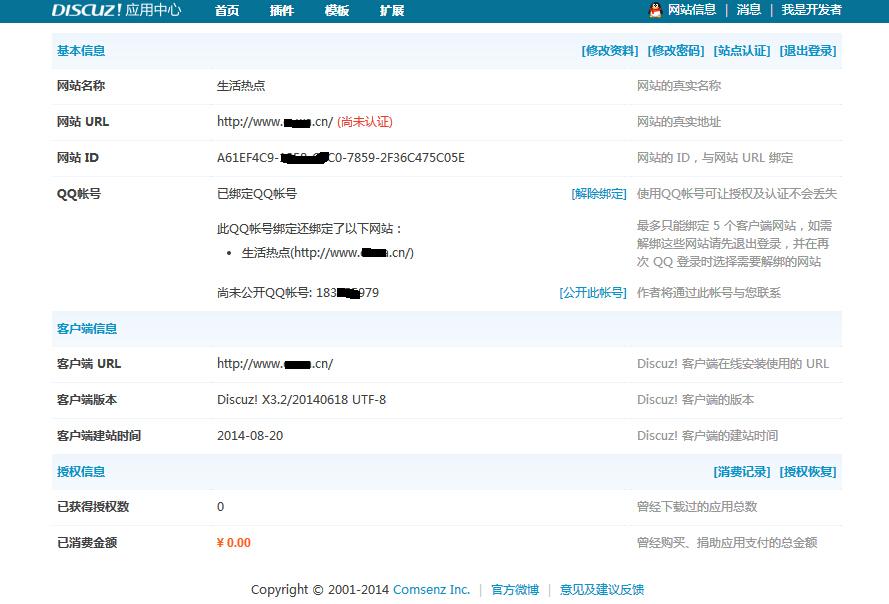Click the site name value 生活热点
The image size is (889, 604).
tap(241, 86)
